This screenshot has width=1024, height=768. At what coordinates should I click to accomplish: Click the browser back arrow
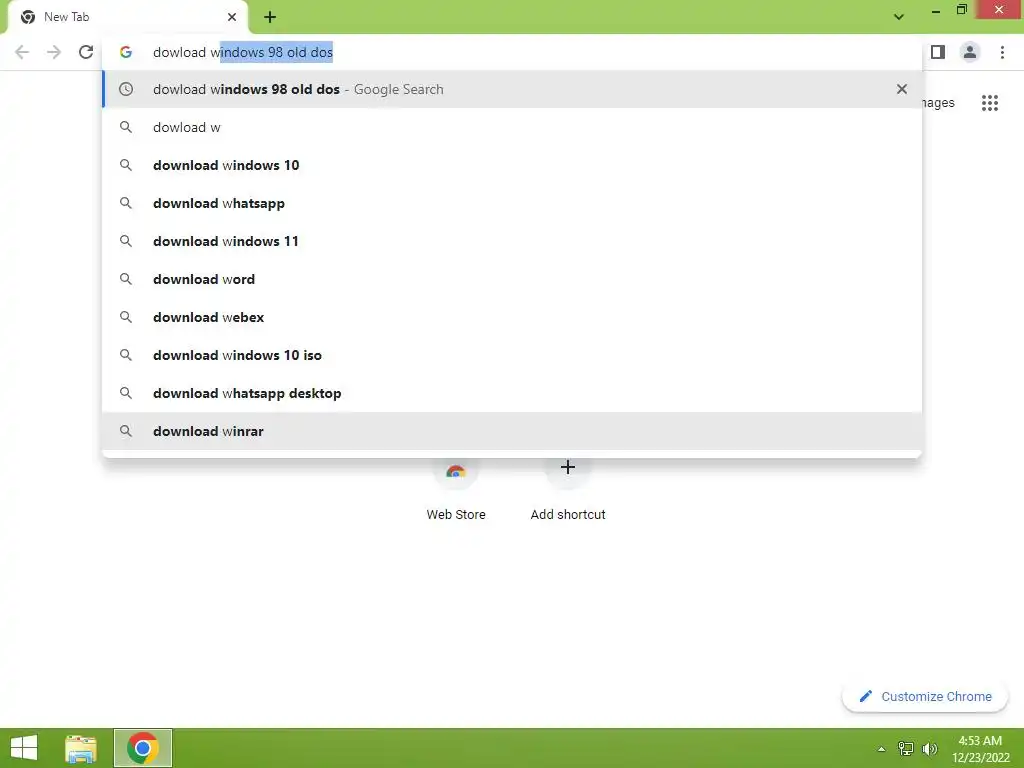tap(22, 52)
